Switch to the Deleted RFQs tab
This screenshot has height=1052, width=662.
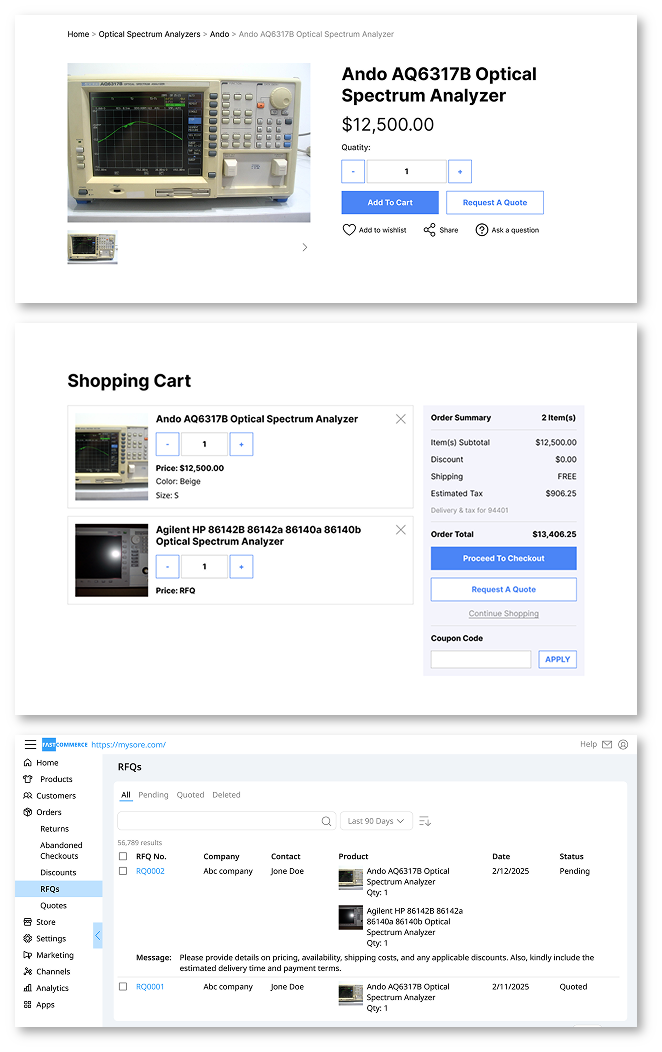226,795
